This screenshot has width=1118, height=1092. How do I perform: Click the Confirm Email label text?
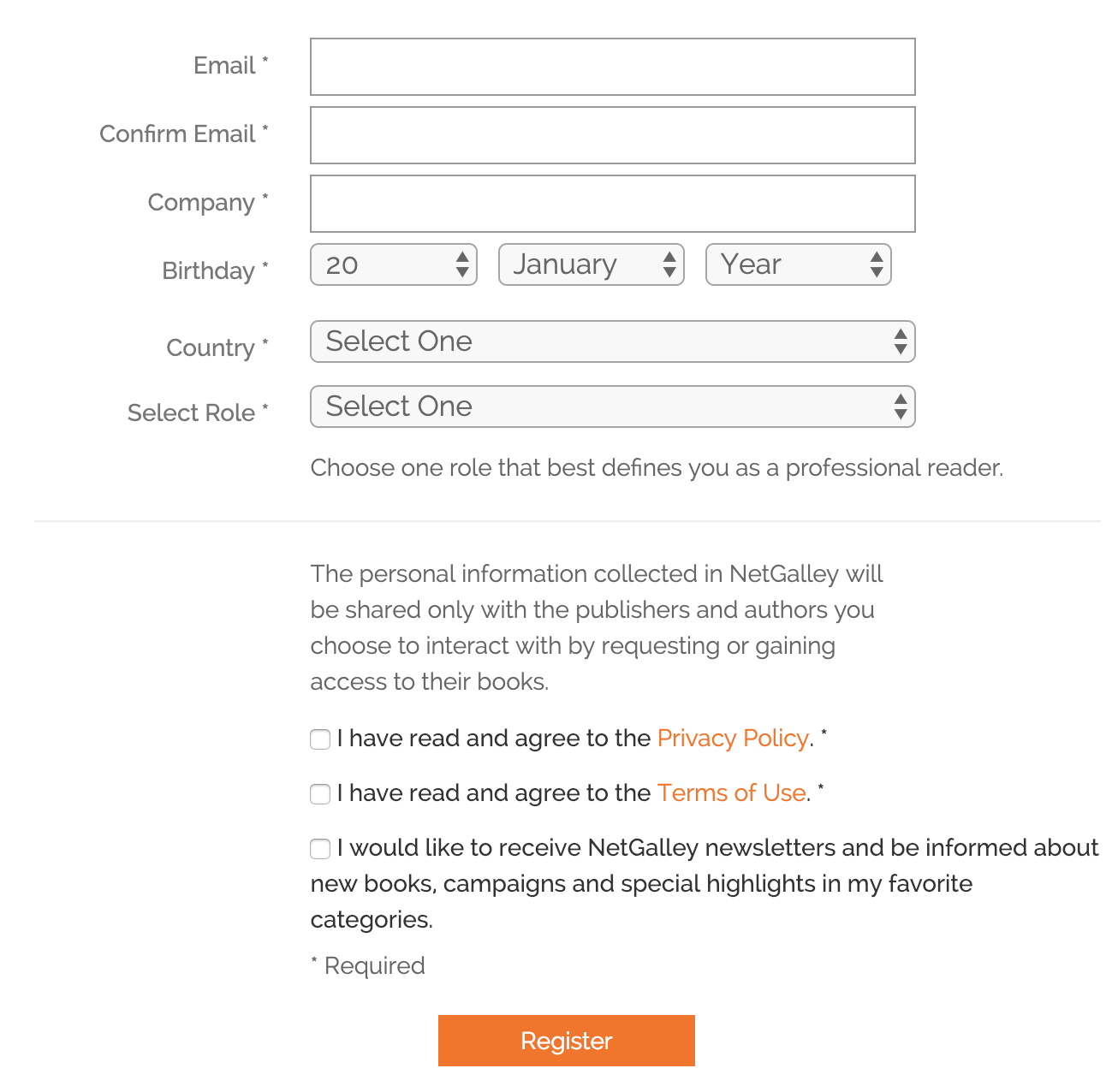(x=177, y=134)
